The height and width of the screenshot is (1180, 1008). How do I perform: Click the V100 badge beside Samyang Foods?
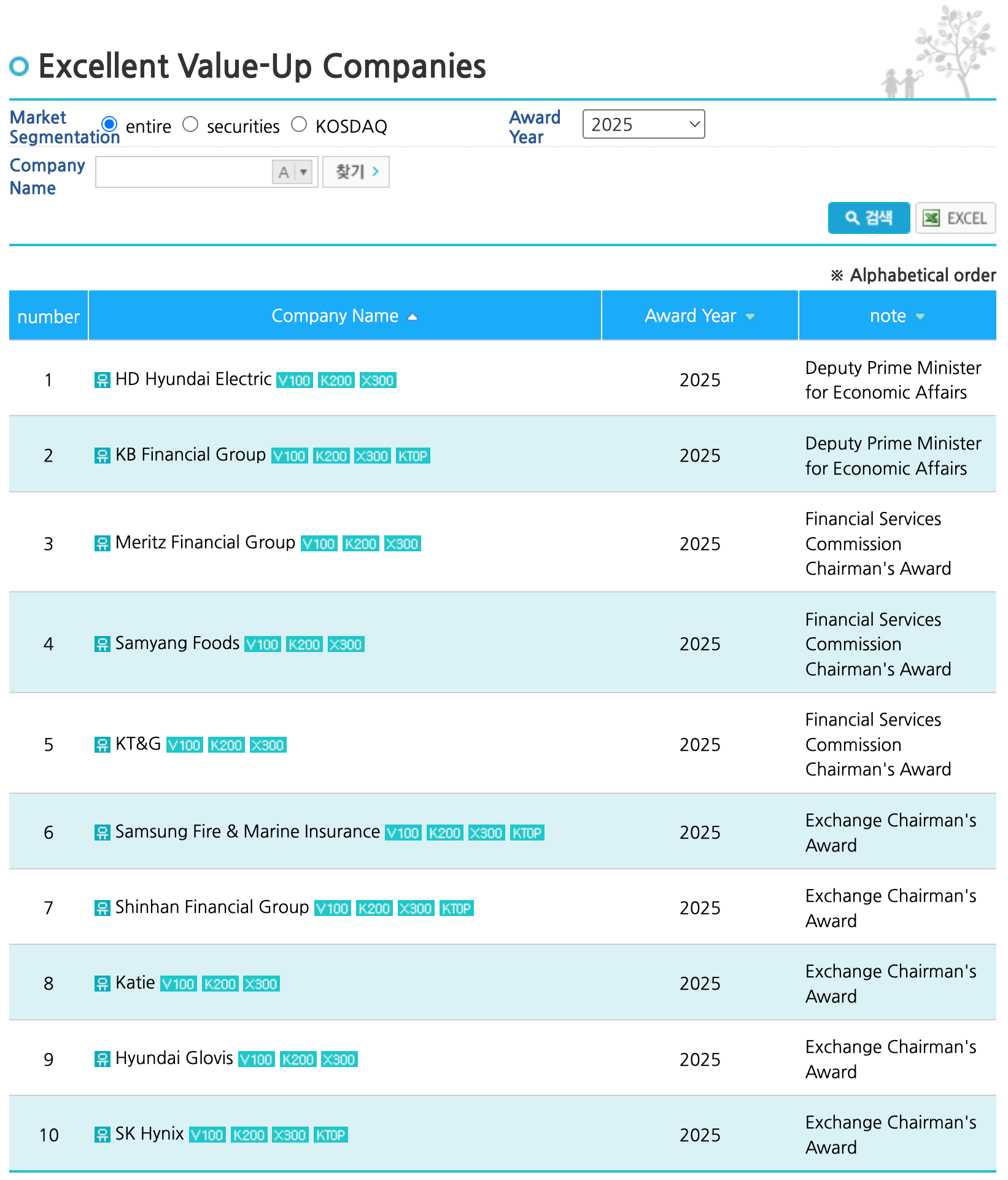263,645
